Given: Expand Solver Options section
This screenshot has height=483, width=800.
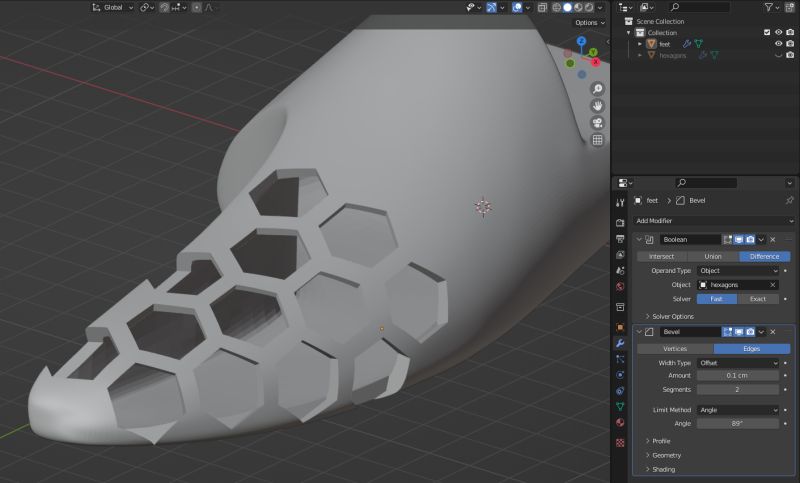Looking at the screenshot, I should click(669, 316).
